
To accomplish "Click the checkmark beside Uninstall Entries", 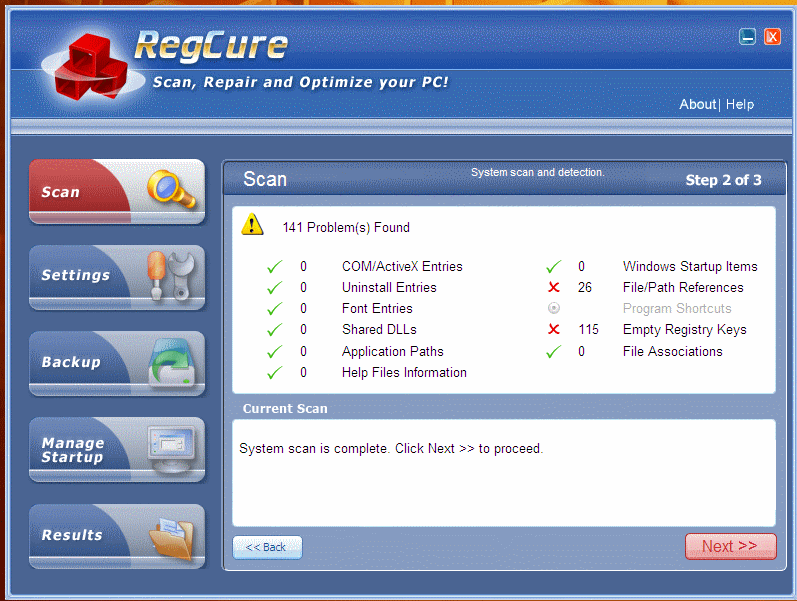I will click(x=274, y=288).
